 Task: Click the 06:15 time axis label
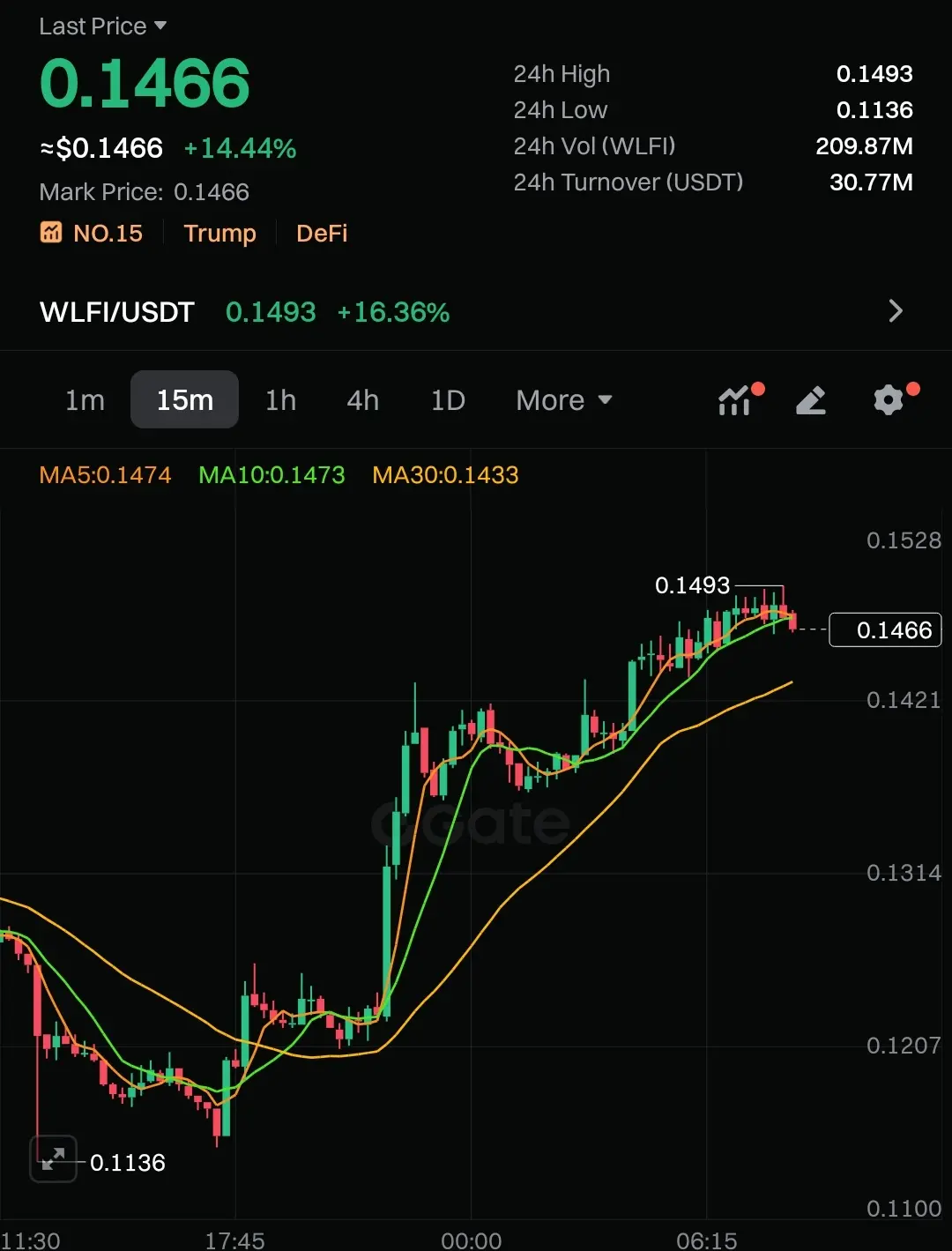(707, 1240)
